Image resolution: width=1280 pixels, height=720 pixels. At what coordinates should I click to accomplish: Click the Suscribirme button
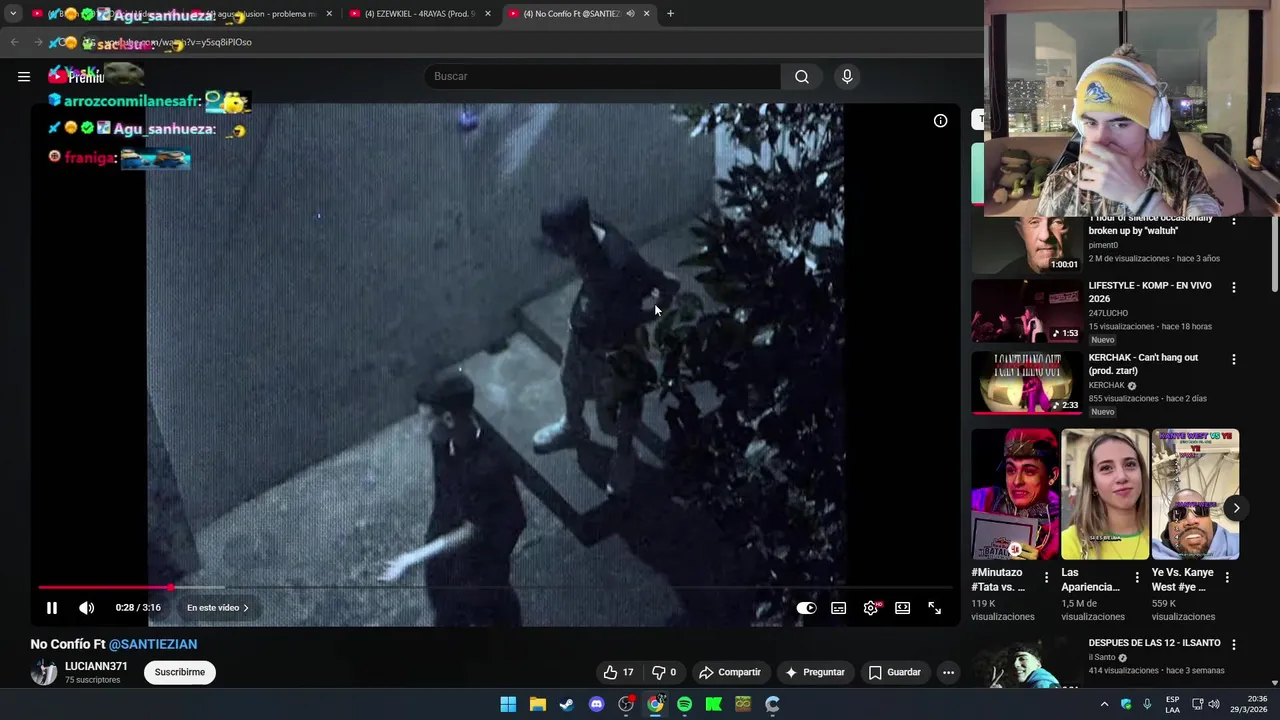[x=180, y=672]
